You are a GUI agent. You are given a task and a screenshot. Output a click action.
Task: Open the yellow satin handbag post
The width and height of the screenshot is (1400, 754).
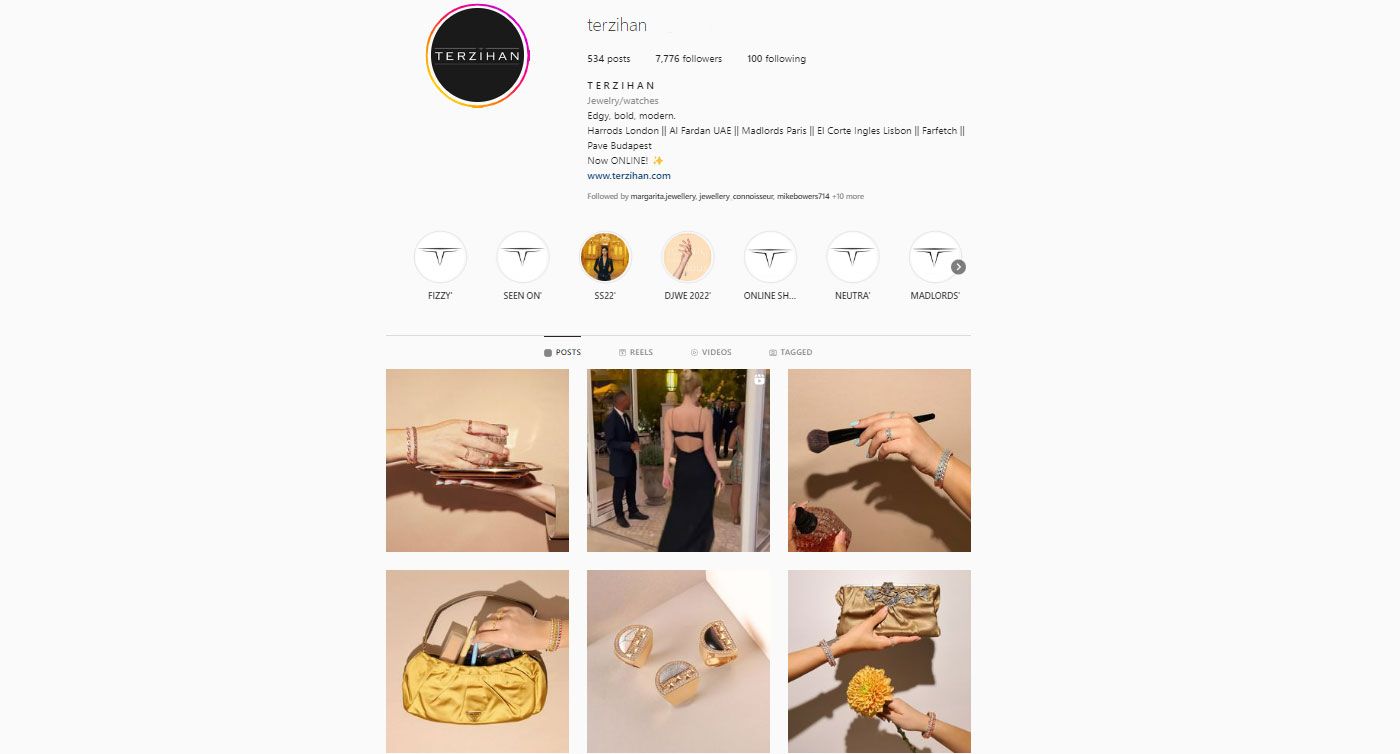477,661
